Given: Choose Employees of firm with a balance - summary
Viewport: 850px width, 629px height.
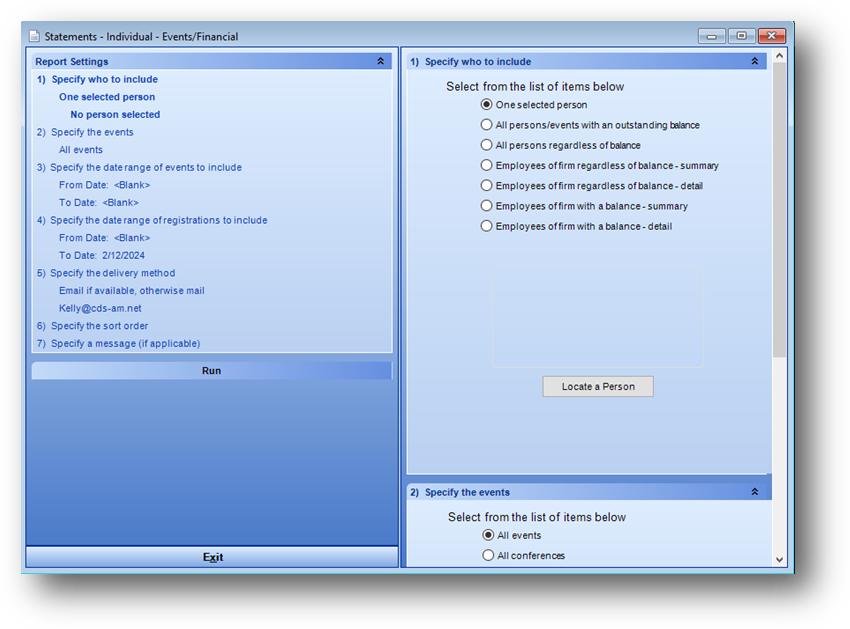Looking at the screenshot, I should (486, 206).
